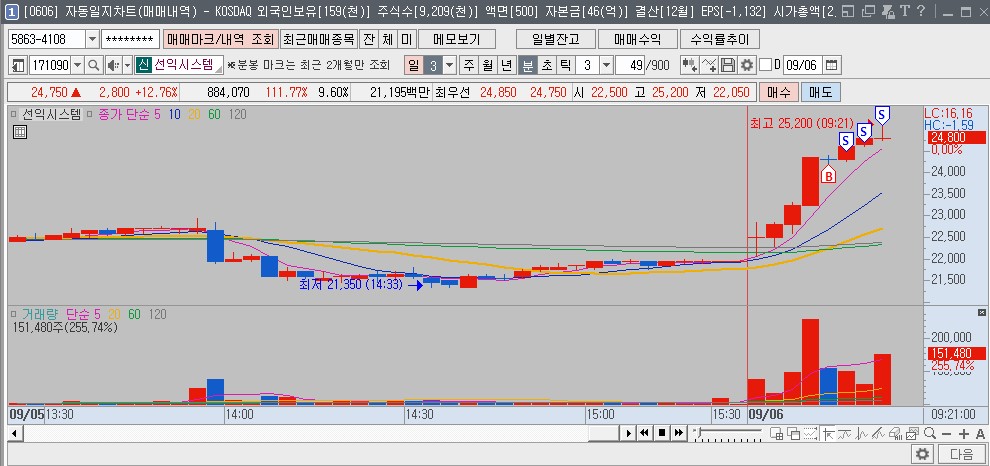Click the bar count 49 input field
Image resolution: width=990 pixels, height=466 pixels.
coord(629,65)
